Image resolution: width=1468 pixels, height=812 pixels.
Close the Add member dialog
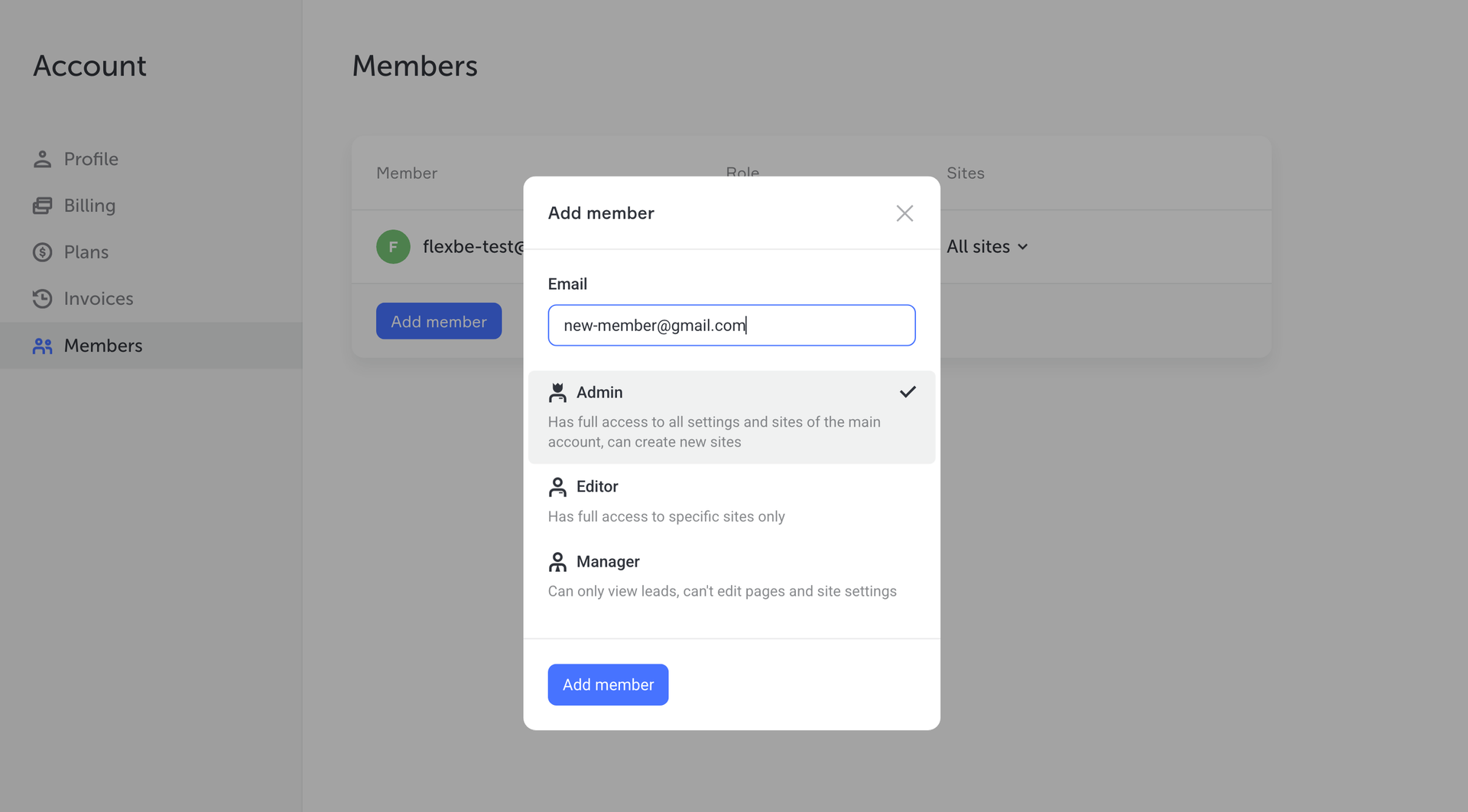pos(905,213)
